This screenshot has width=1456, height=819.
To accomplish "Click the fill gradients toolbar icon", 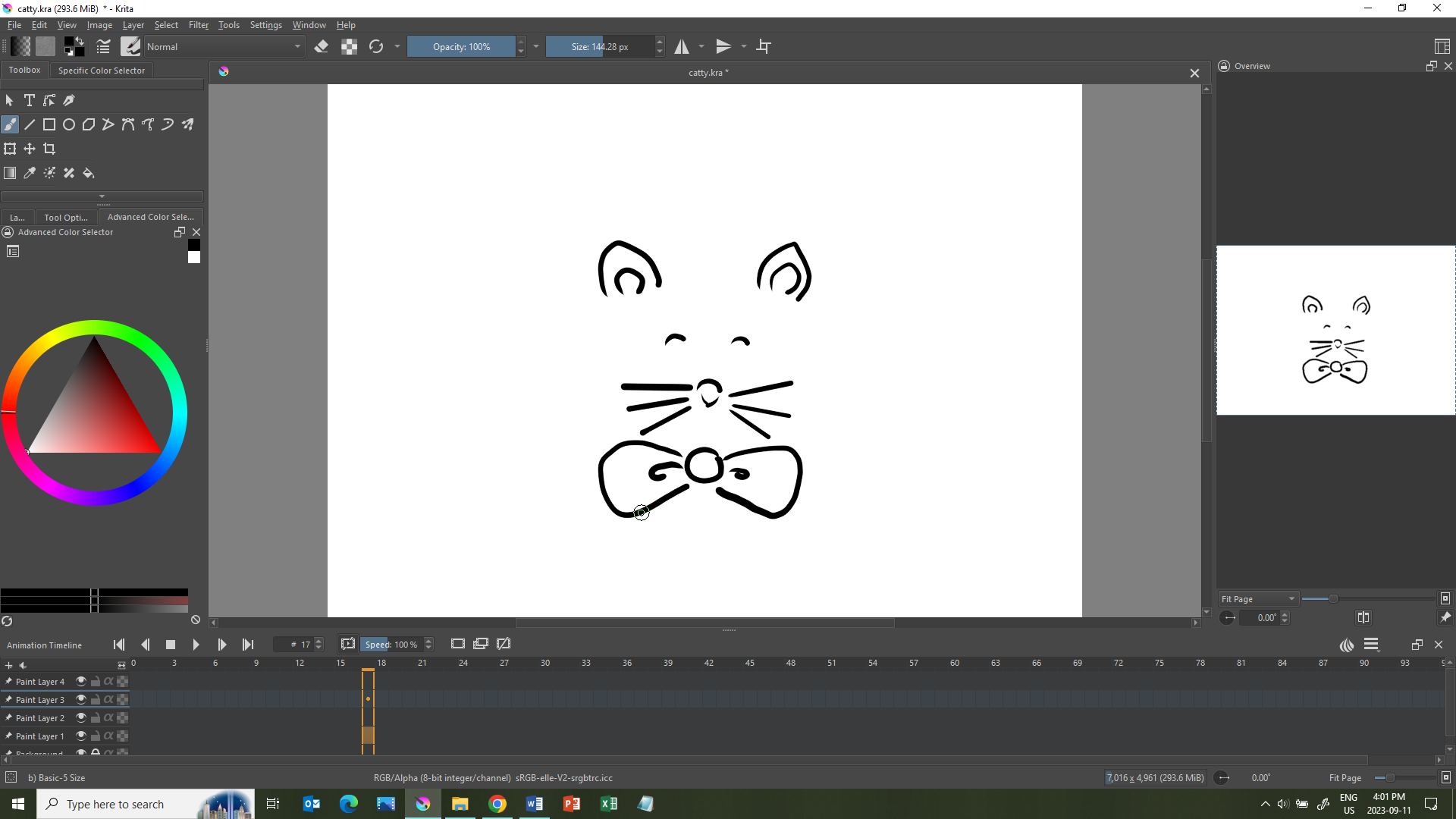I will pyautogui.click(x=20, y=46).
